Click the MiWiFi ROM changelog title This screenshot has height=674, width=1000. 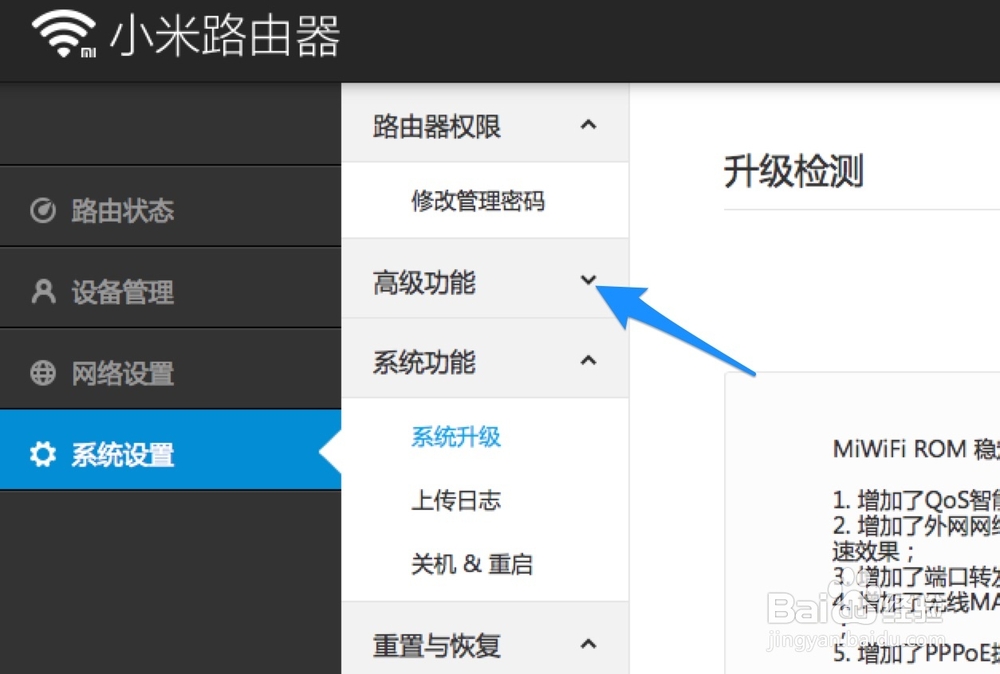pos(916,449)
